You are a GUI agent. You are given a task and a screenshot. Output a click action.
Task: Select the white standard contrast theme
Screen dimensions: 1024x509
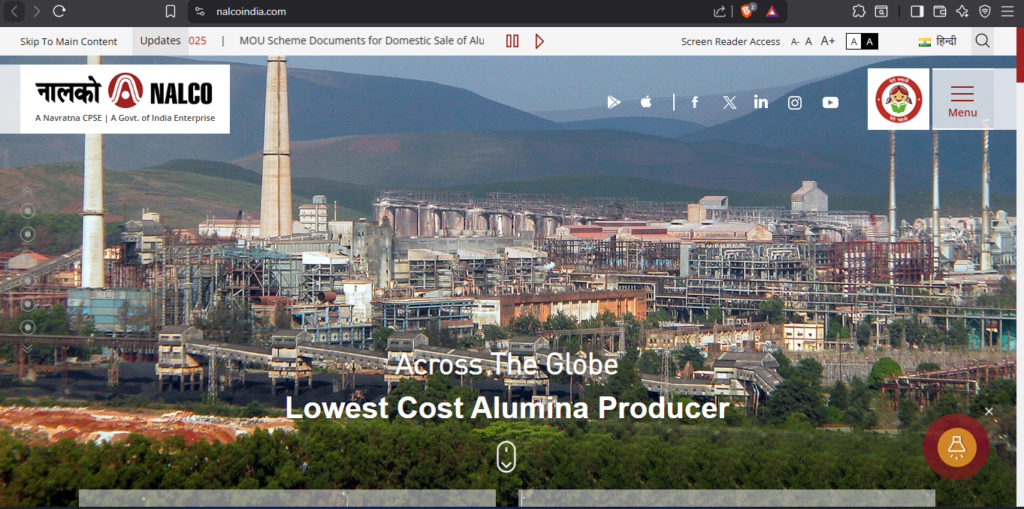point(854,41)
